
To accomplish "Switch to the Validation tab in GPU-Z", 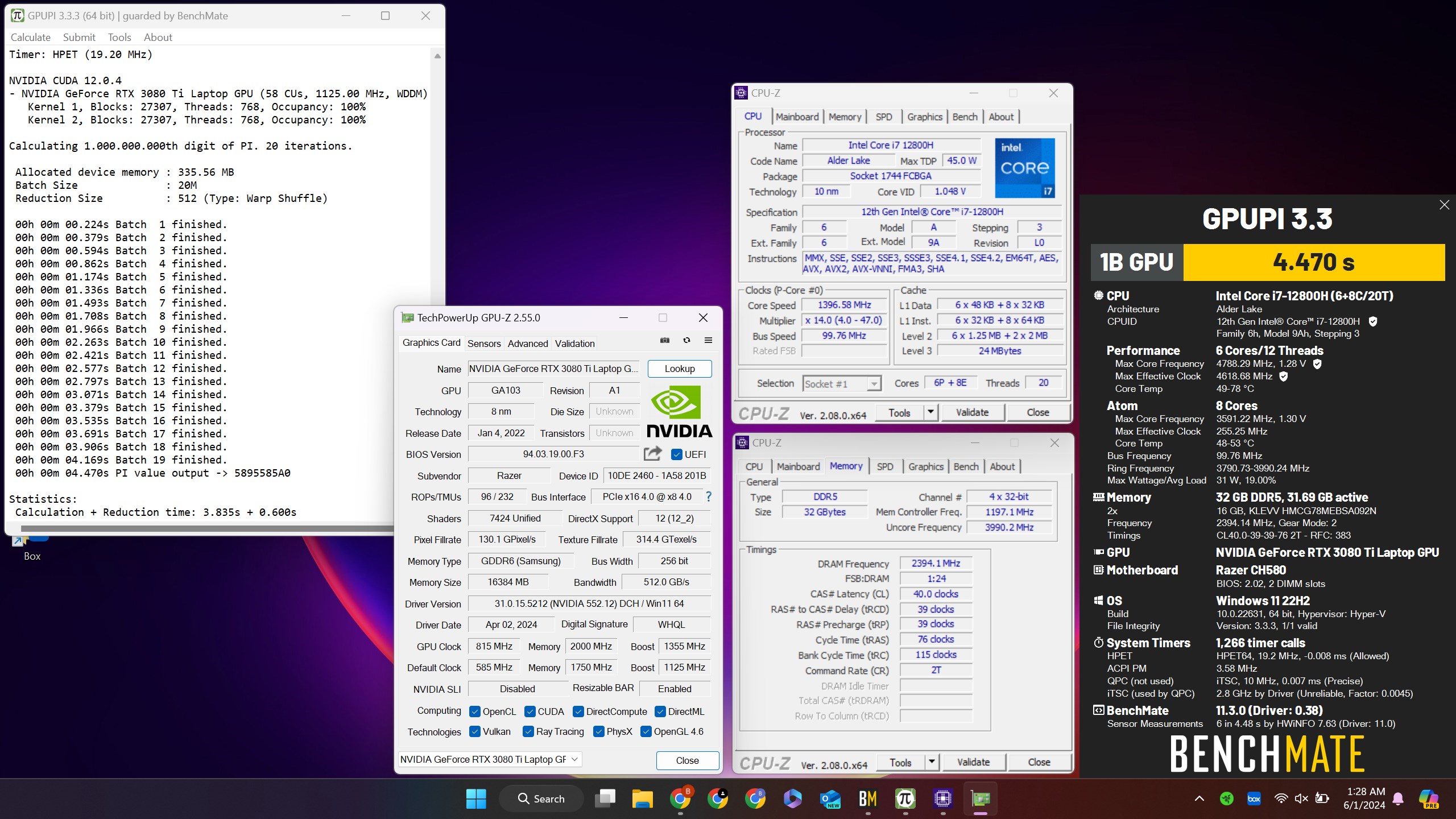I will click(575, 343).
